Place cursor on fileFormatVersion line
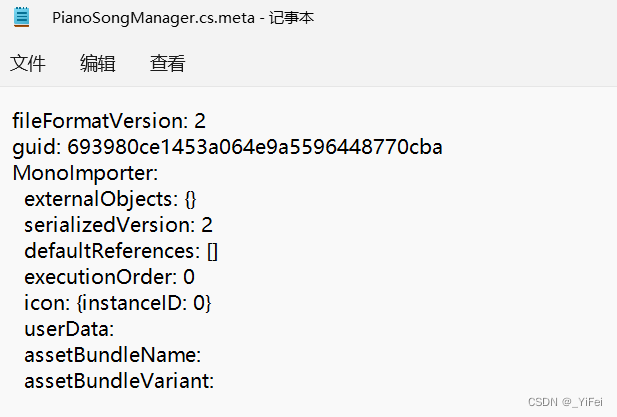617x417 pixels. (x=108, y=122)
